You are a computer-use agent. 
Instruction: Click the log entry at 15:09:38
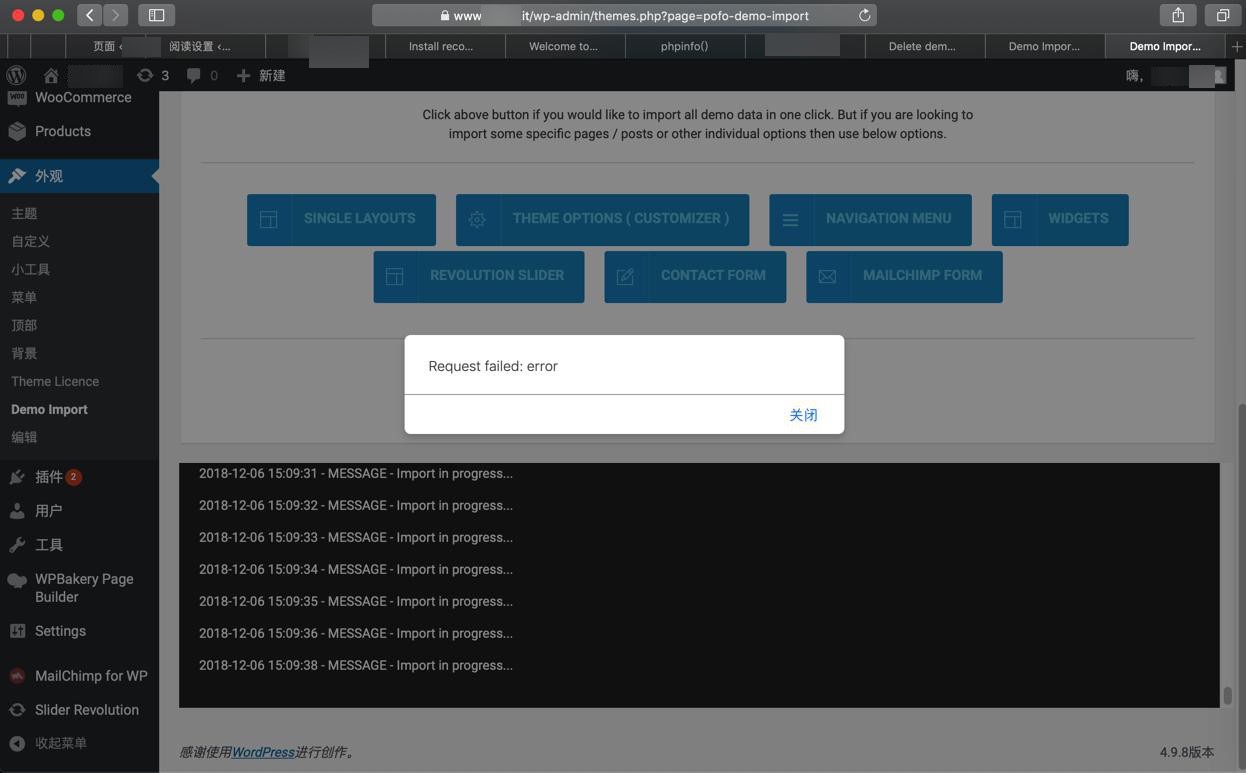[x=356, y=665]
